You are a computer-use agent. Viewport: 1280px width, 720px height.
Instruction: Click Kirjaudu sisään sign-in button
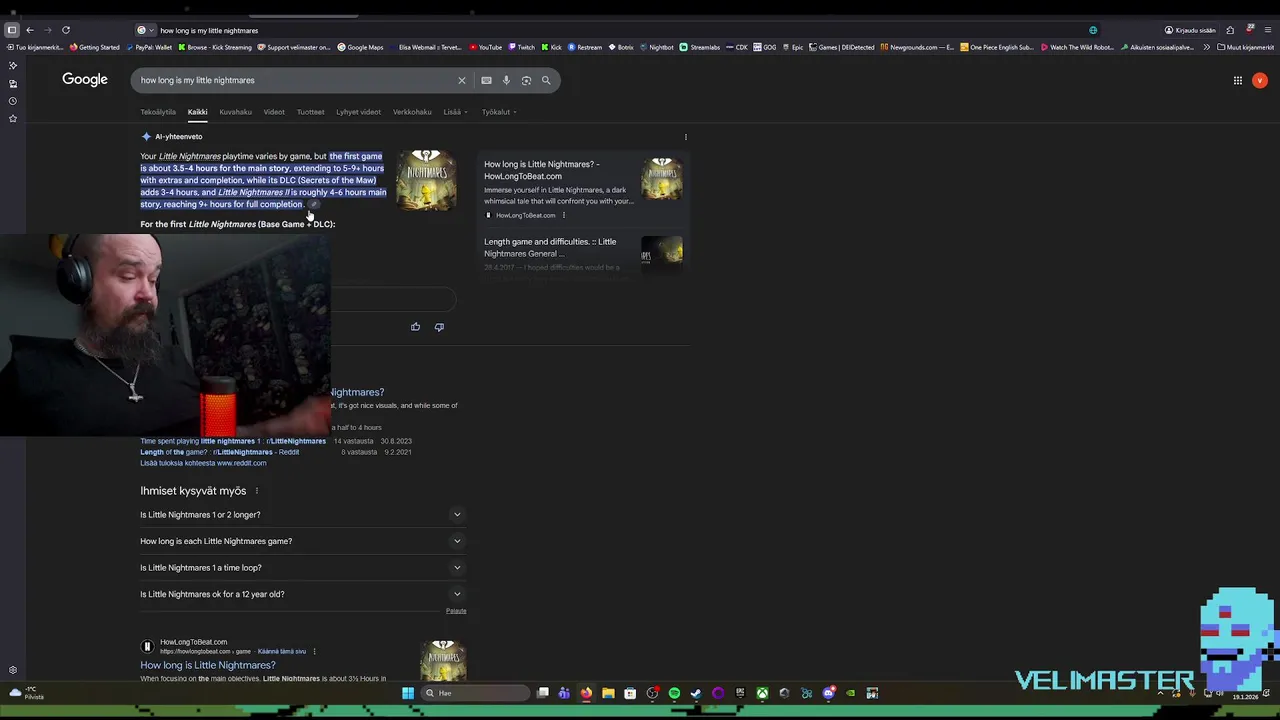[x=1190, y=30]
